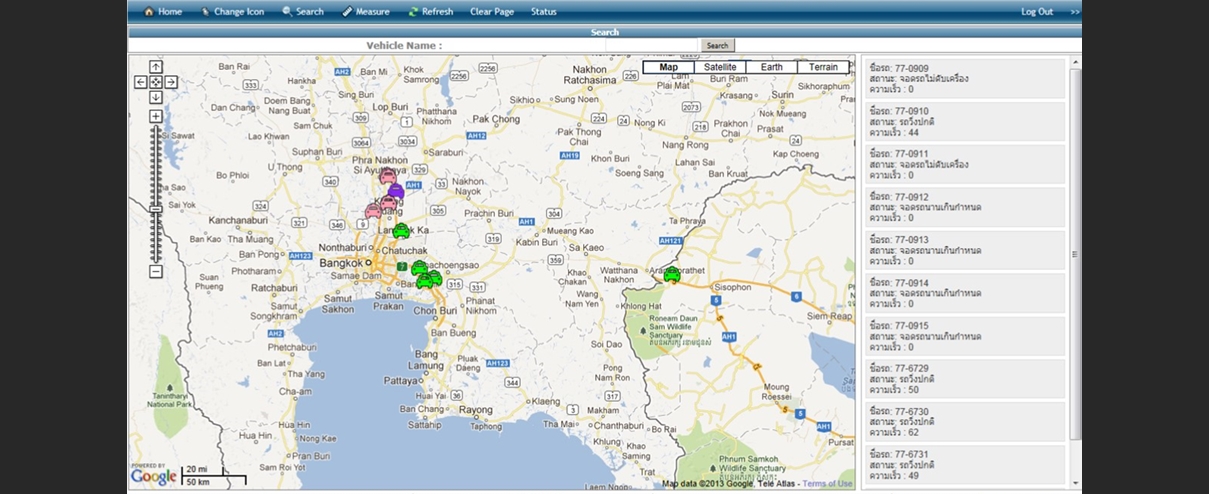
Task: Pan the map right with the arrow control
Action: tap(171, 82)
